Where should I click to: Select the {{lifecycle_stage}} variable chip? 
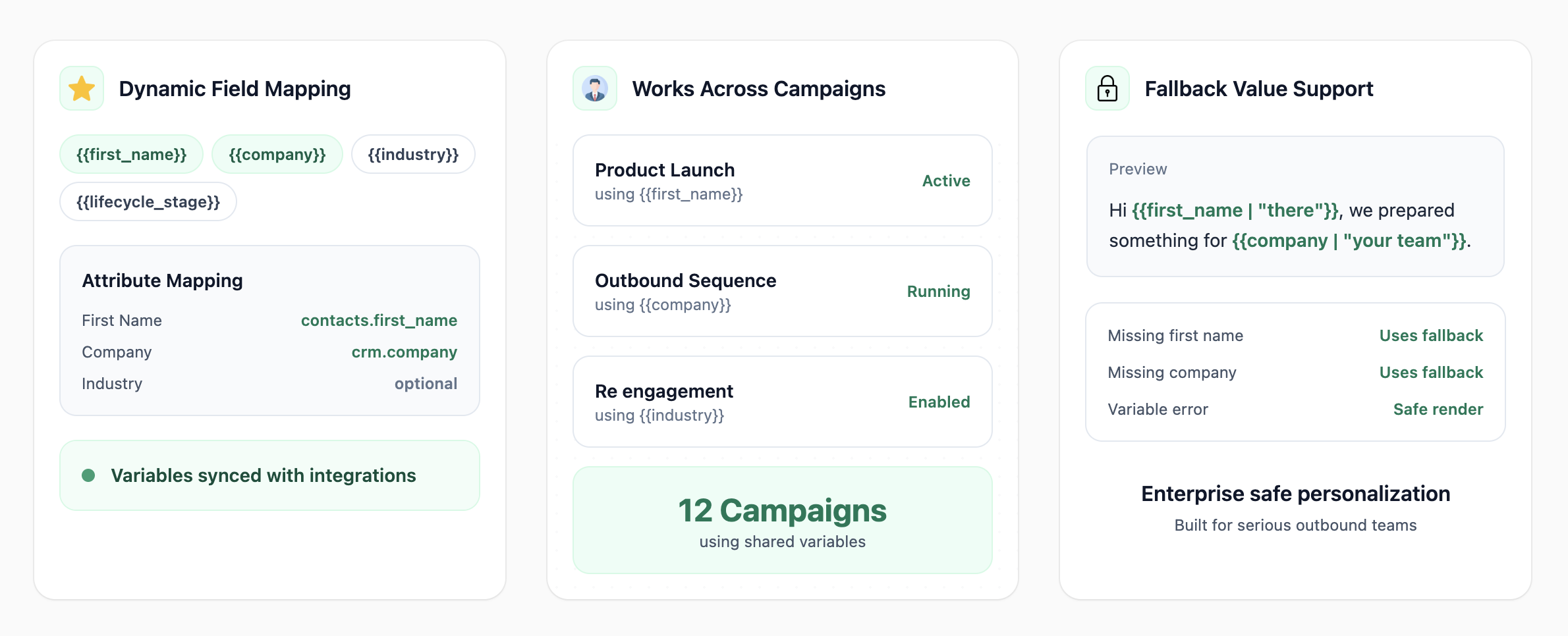tap(148, 202)
